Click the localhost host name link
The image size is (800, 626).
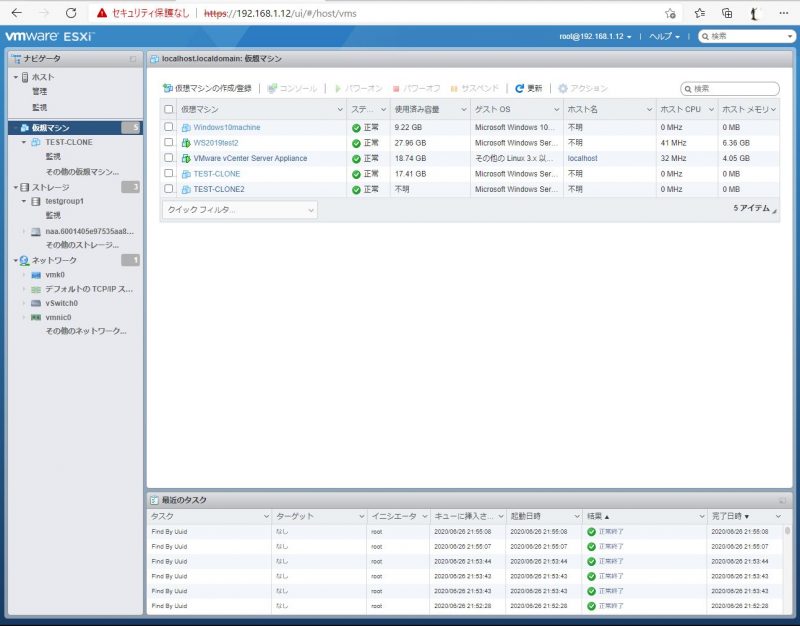click(582, 159)
